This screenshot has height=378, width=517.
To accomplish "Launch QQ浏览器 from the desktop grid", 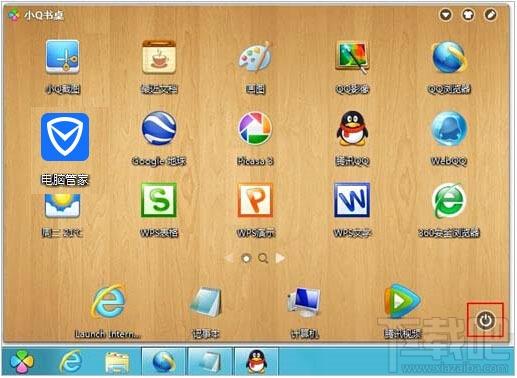I will point(449,57).
